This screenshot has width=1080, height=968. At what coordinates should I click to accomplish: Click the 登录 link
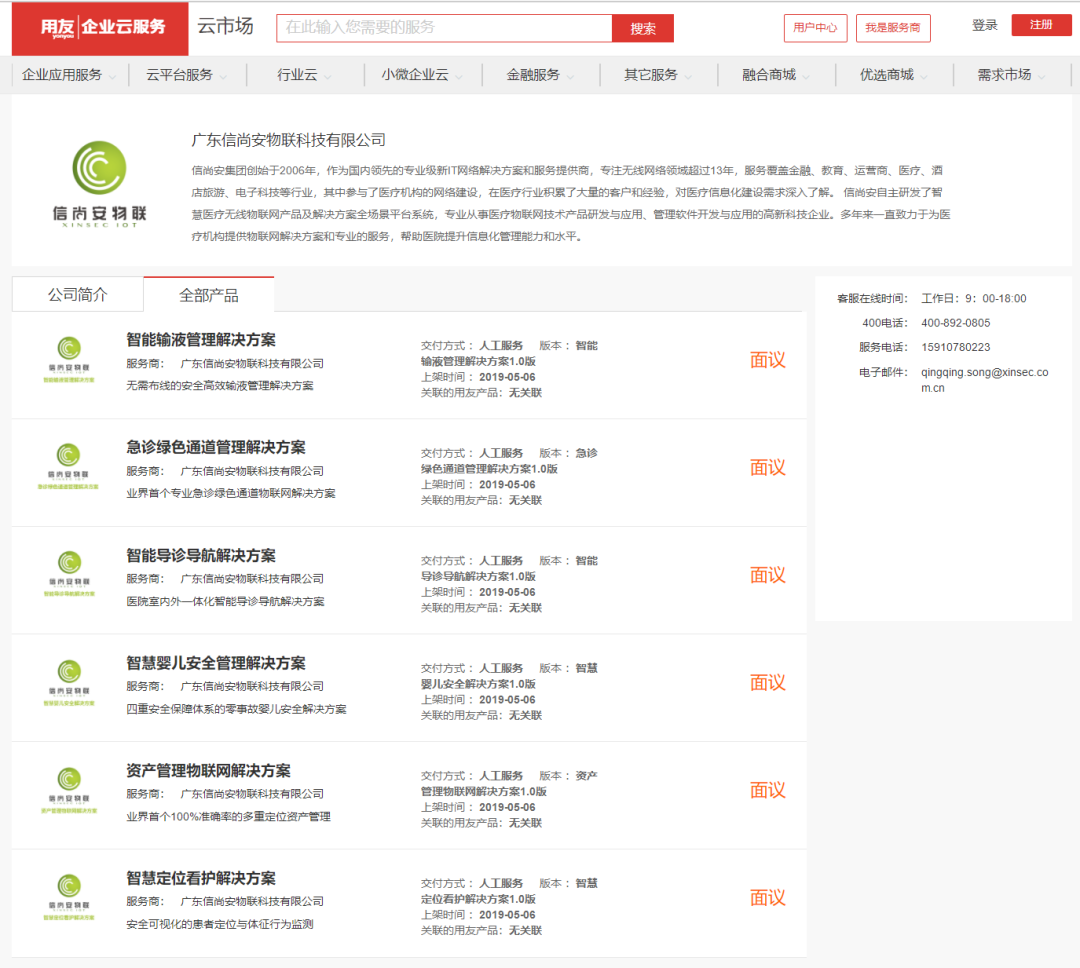pos(984,25)
